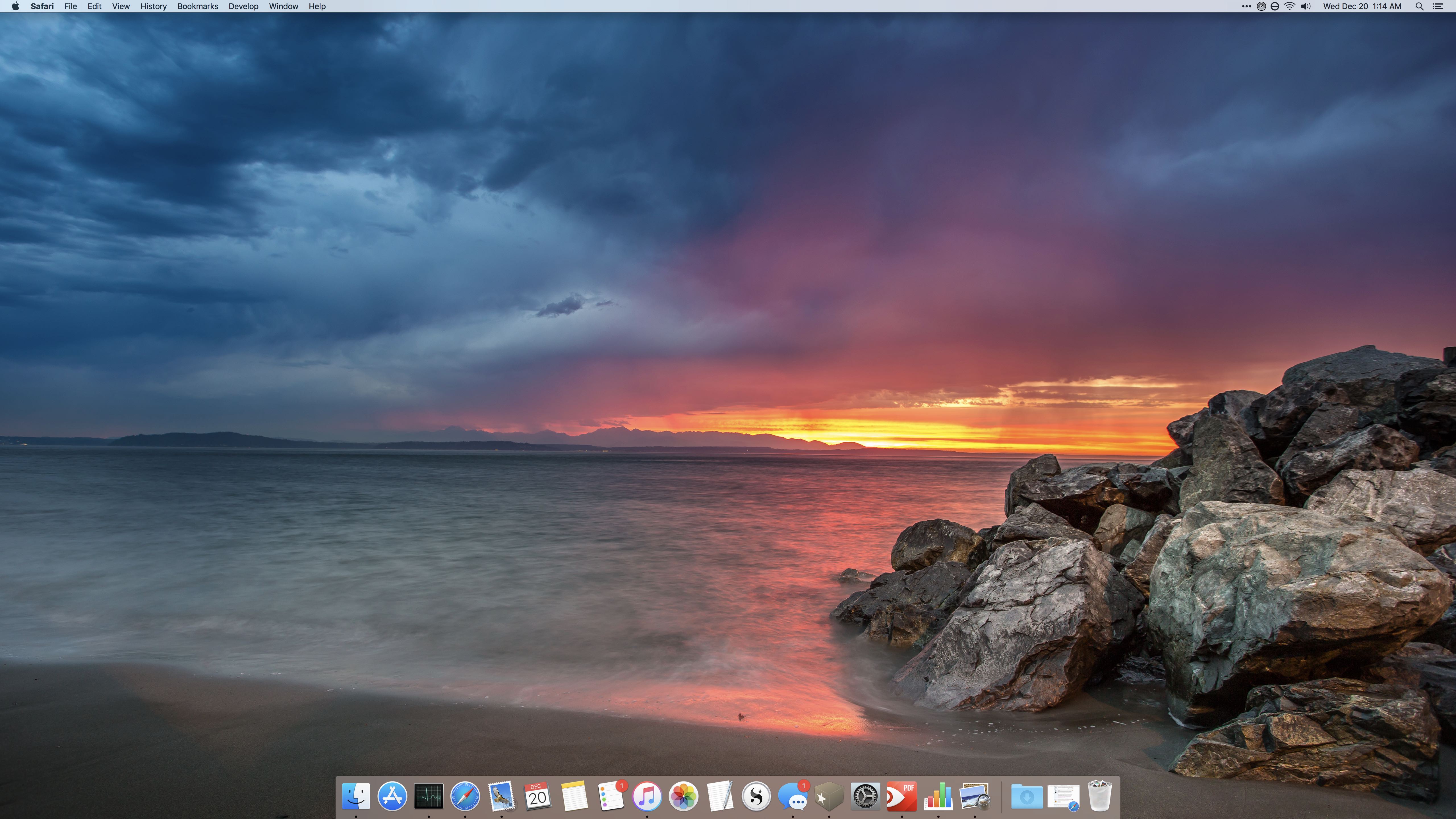The height and width of the screenshot is (819, 1456).
Task: Open Notification Center list icon
Action: tap(1438, 6)
